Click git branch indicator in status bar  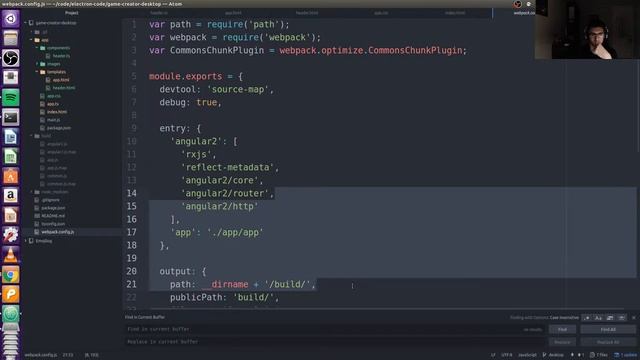coord(553,355)
